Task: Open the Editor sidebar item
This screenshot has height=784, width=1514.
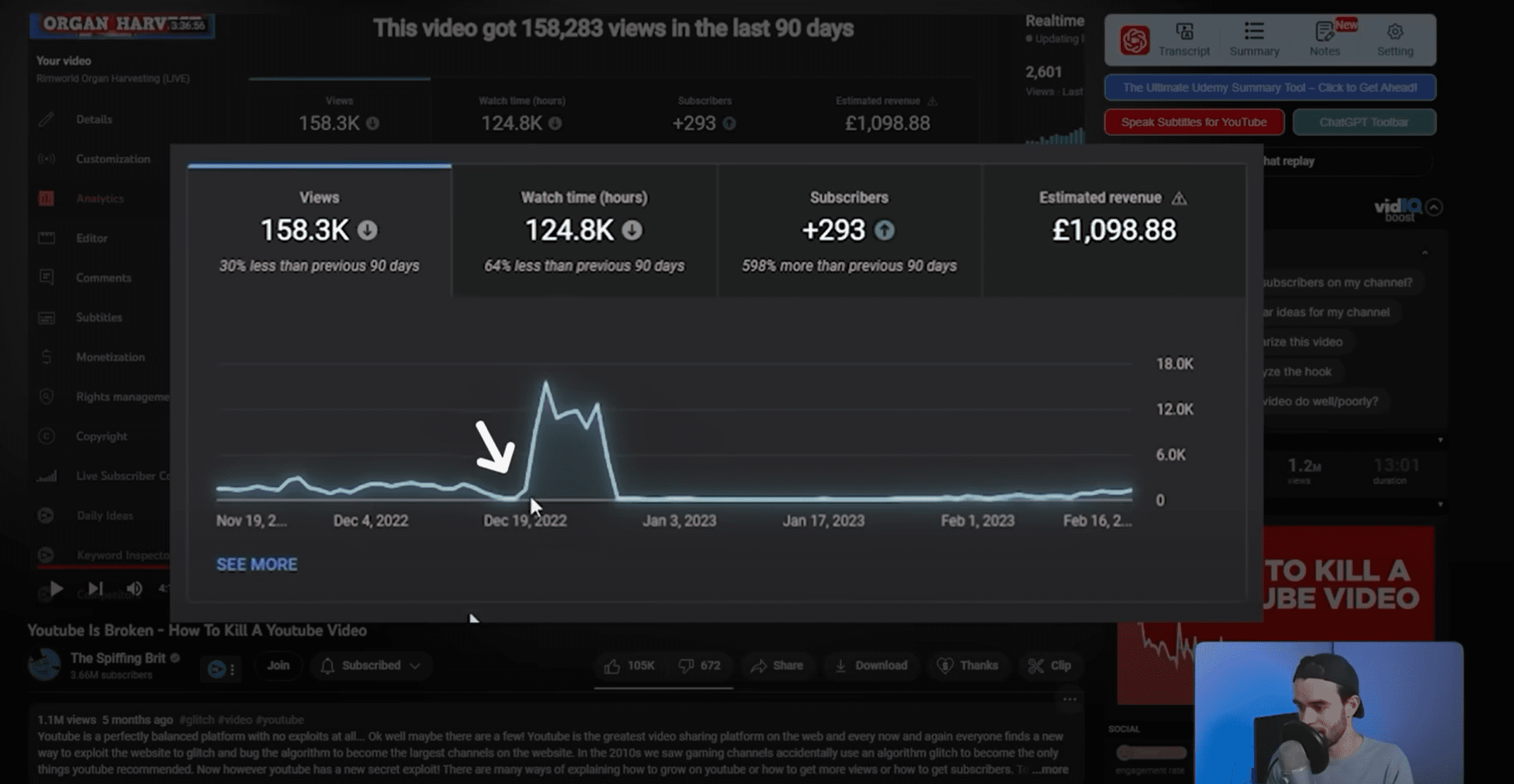Action: (x=91, y=238)
